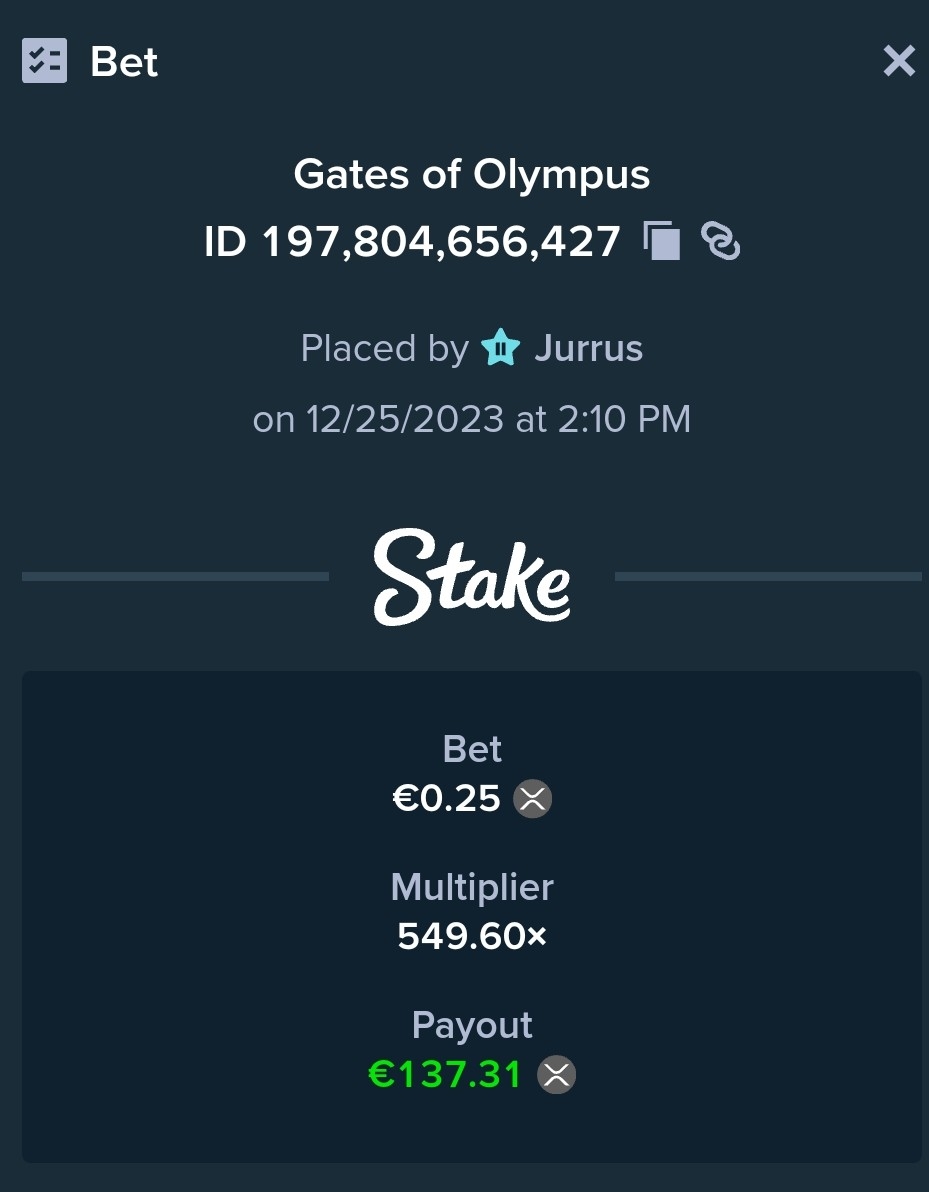Click the VIP star badge beside Jurrus
The image size is (929, 1192).
[x=500, y=347]
